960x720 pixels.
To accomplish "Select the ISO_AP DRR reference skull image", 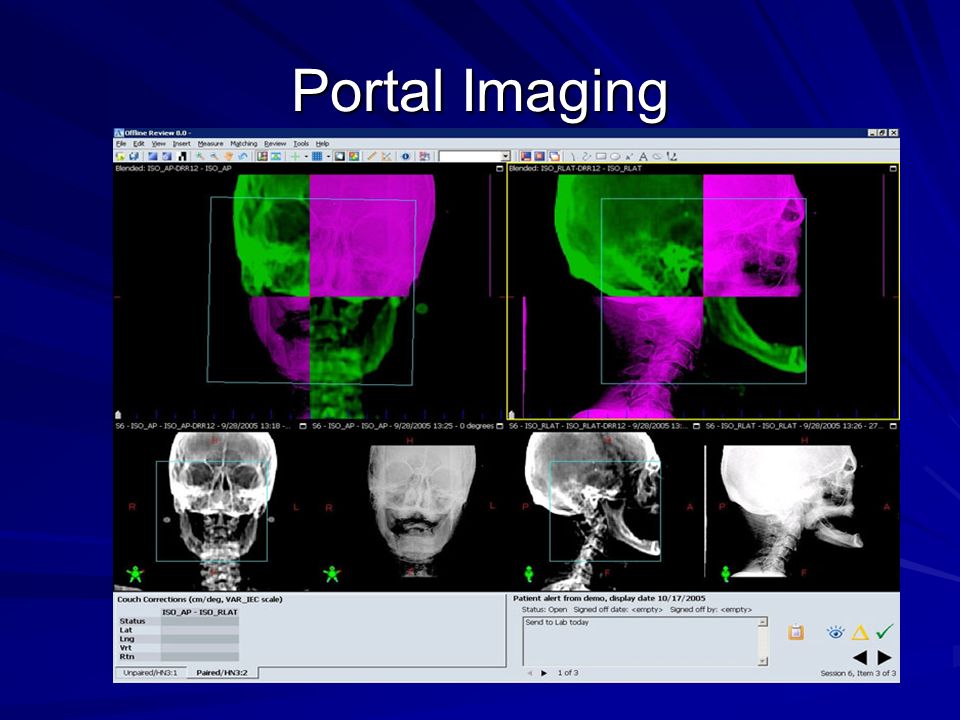I will tap(211, 511).
